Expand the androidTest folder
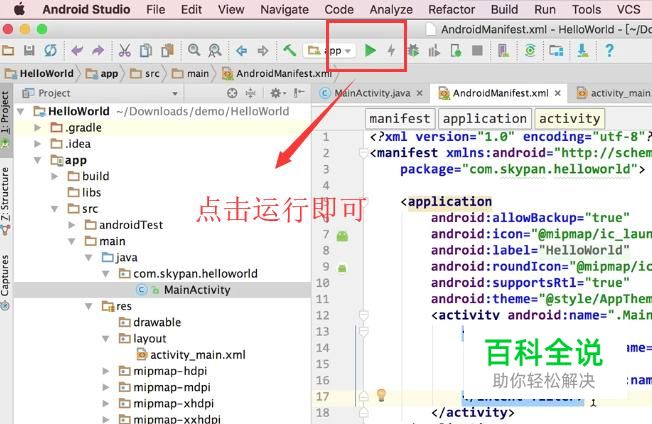 [72, 225]
